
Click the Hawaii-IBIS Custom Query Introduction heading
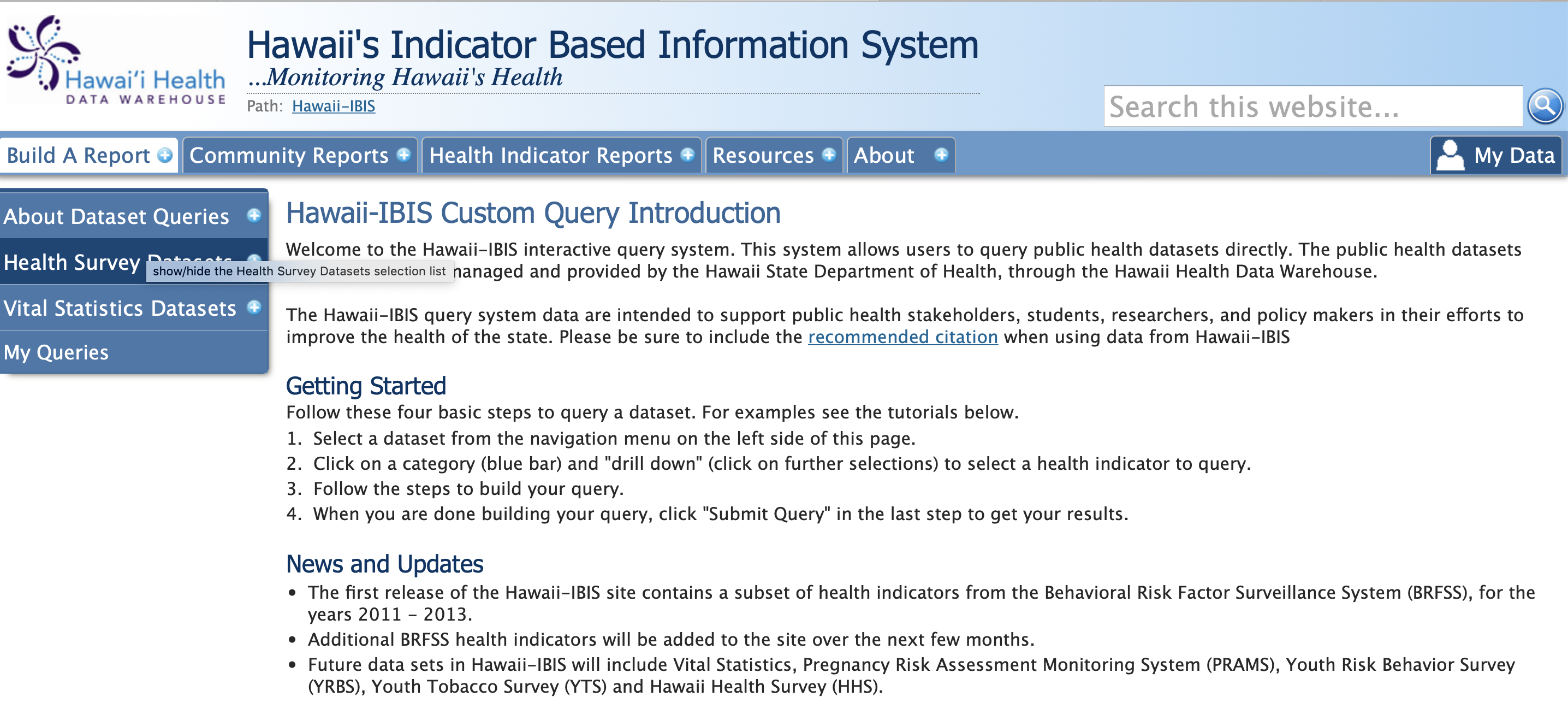pyautogui.click(x=533, y=213)
